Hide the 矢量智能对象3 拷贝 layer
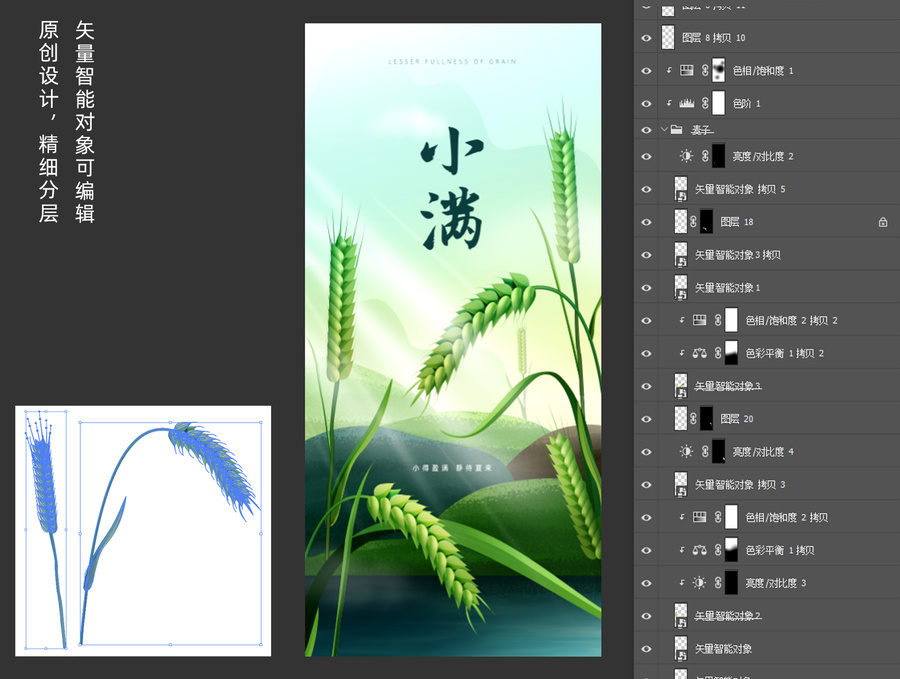900x679 pixels. (x=646, y=255)
